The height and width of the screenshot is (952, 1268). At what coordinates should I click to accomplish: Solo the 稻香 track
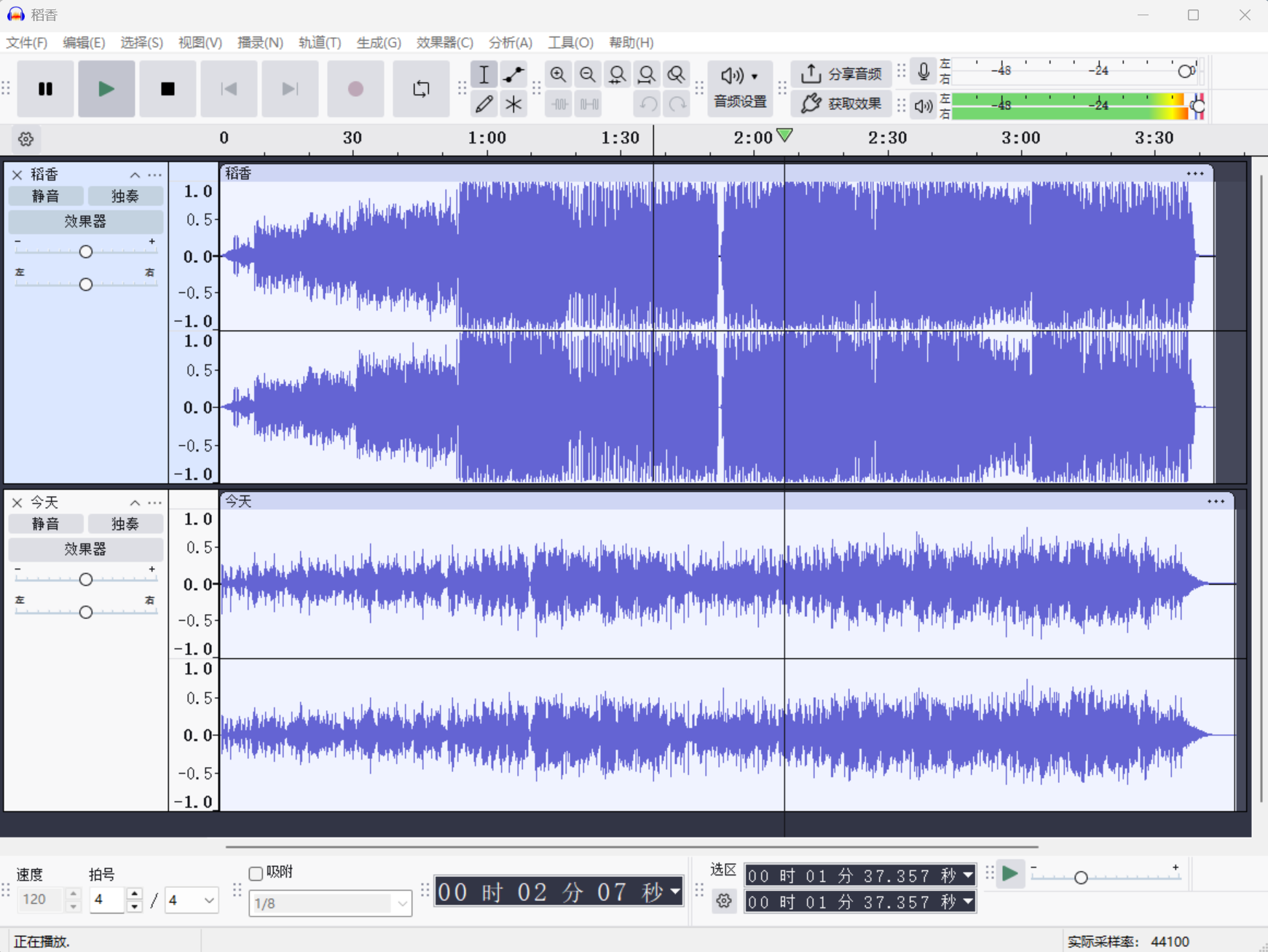click(125, 196)
